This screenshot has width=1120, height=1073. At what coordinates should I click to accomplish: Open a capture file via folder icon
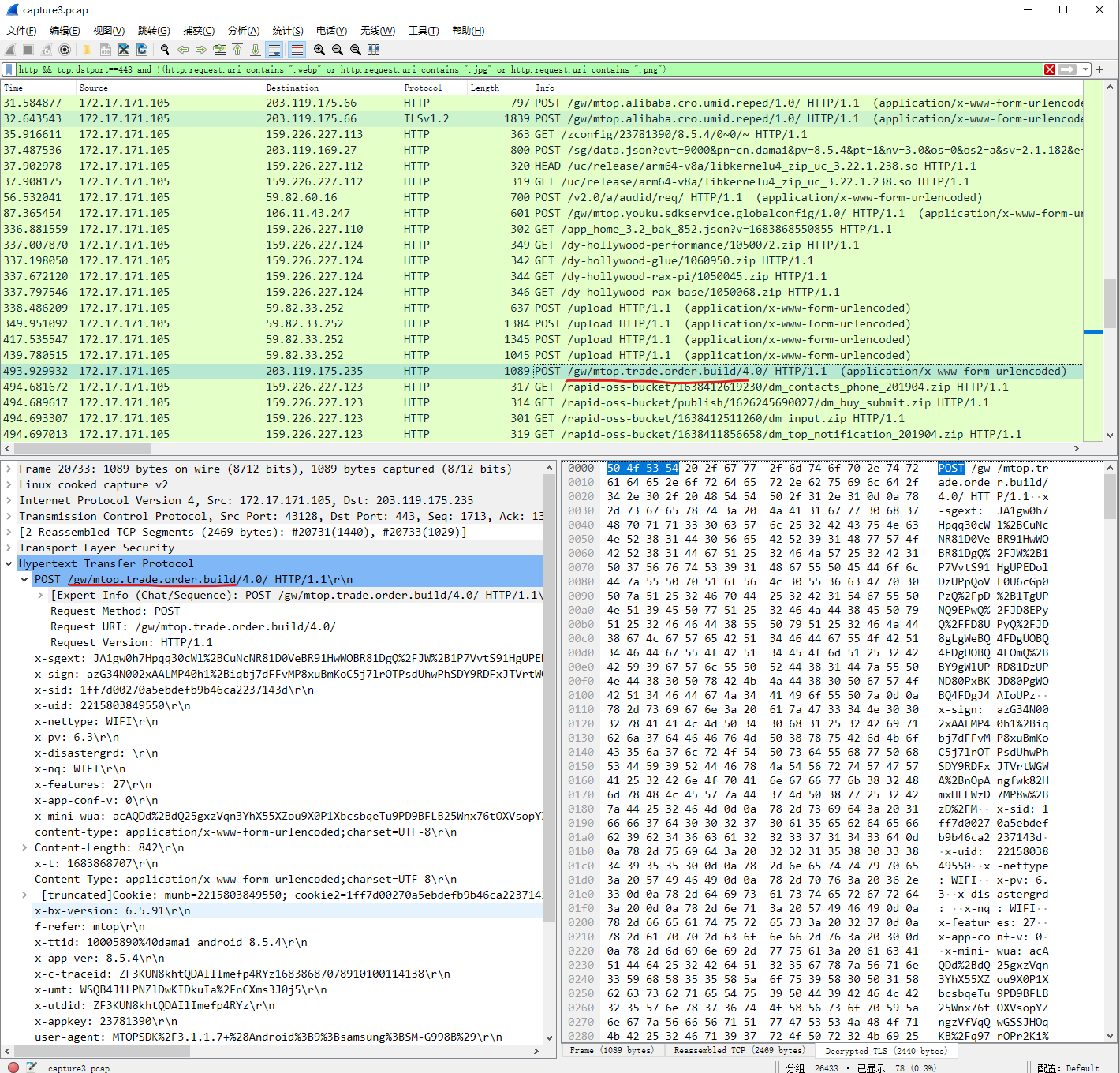88,50
